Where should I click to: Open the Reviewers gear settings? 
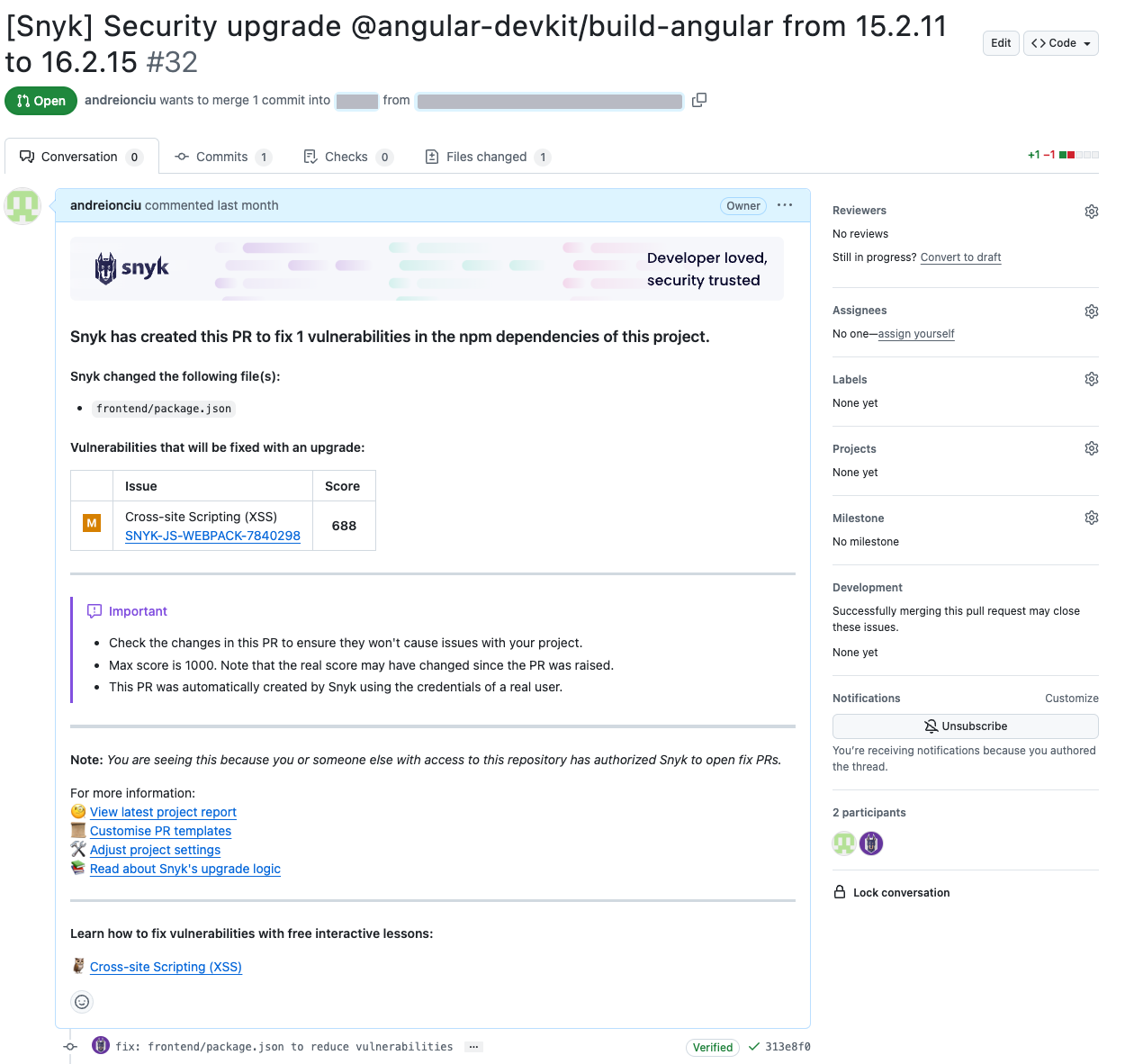[x=1091, y=212]
